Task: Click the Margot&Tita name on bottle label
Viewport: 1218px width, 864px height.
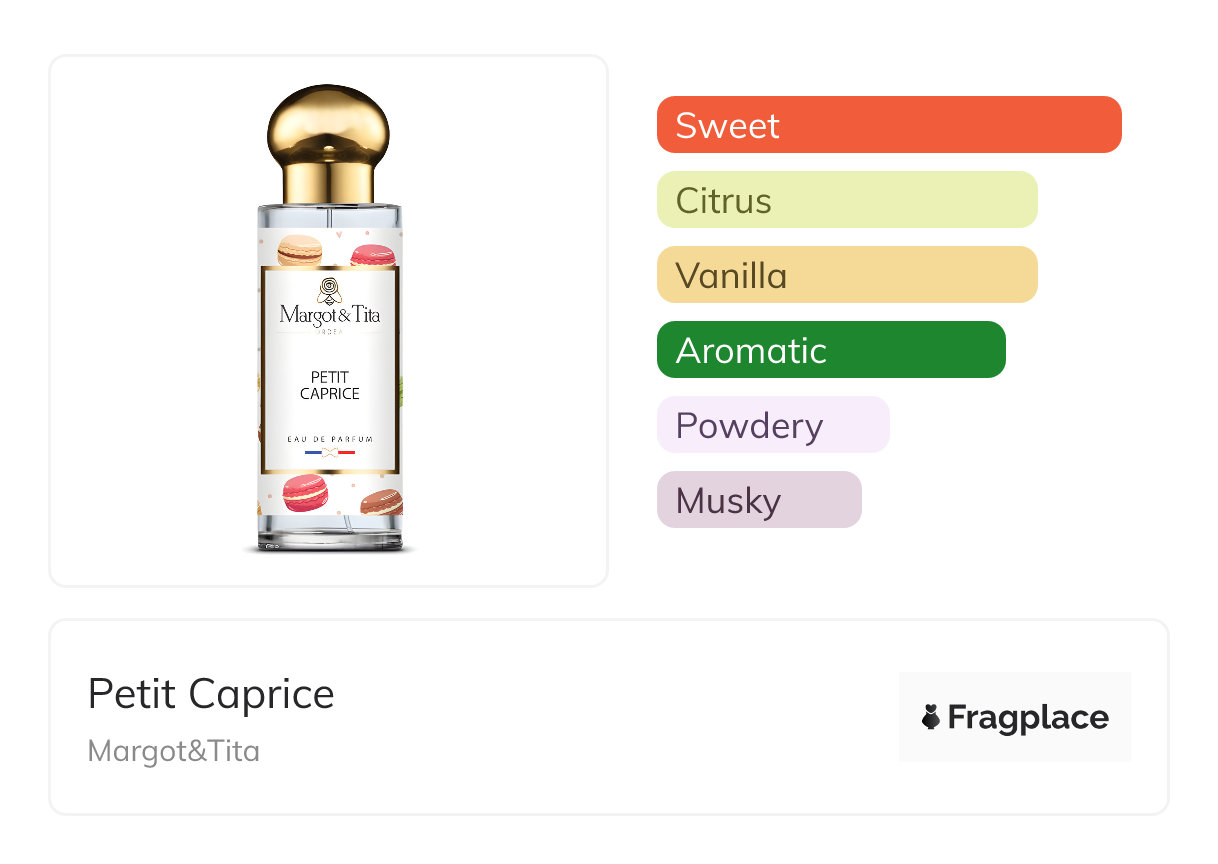Action: tap(329, 316)
